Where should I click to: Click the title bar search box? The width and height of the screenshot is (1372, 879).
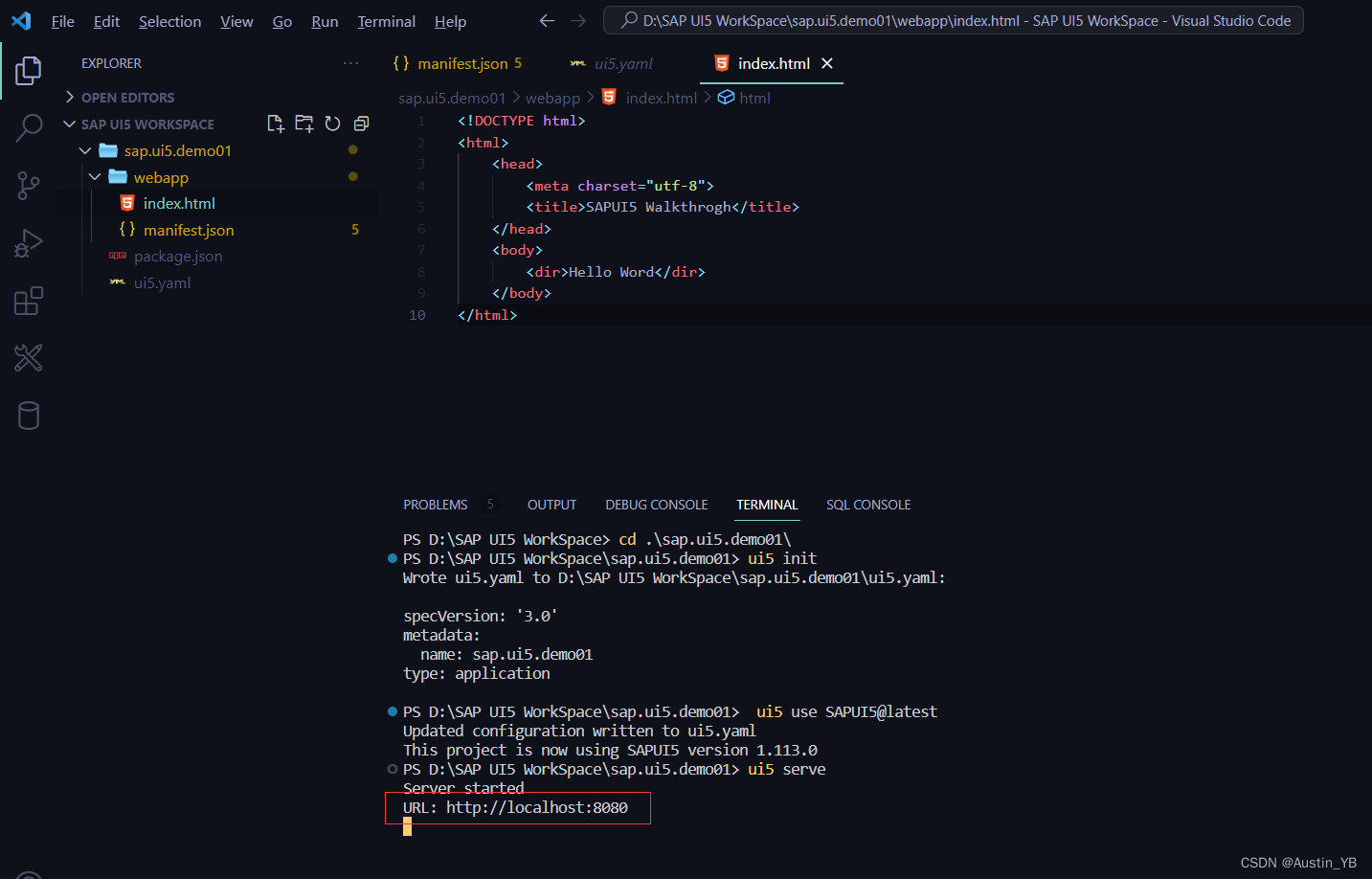953,20
